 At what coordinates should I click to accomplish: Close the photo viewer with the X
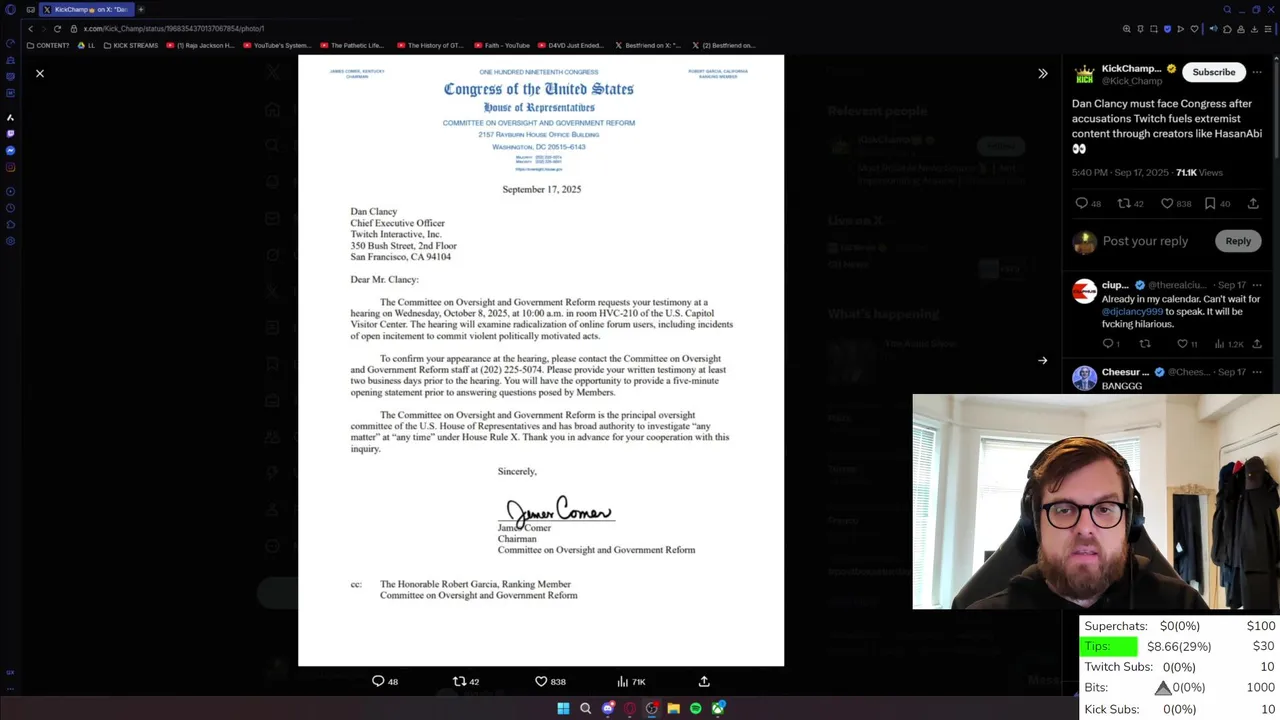[x=40, y=73]
